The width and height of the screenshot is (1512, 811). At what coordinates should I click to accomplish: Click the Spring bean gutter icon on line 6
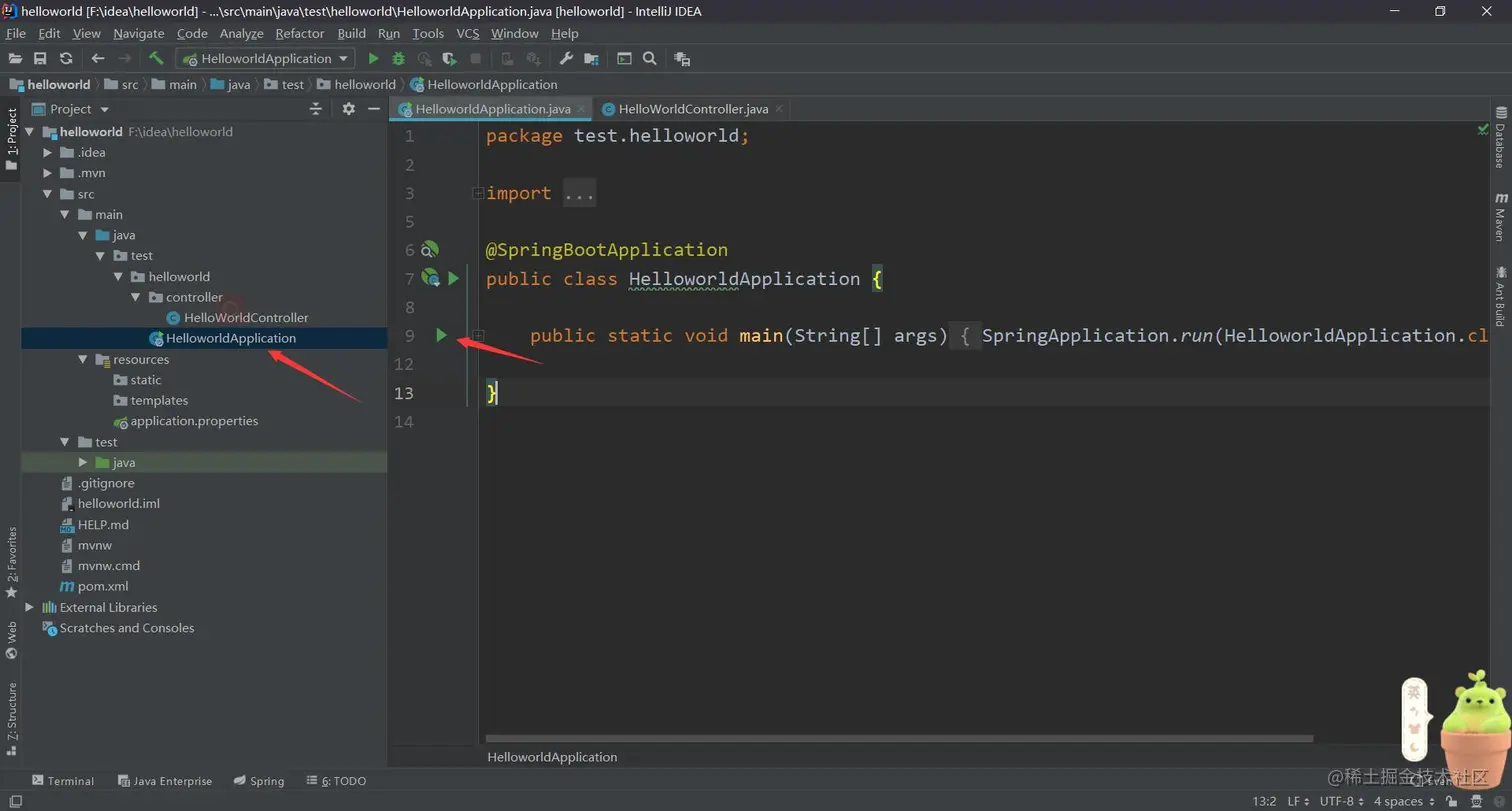tap(430, 249)
